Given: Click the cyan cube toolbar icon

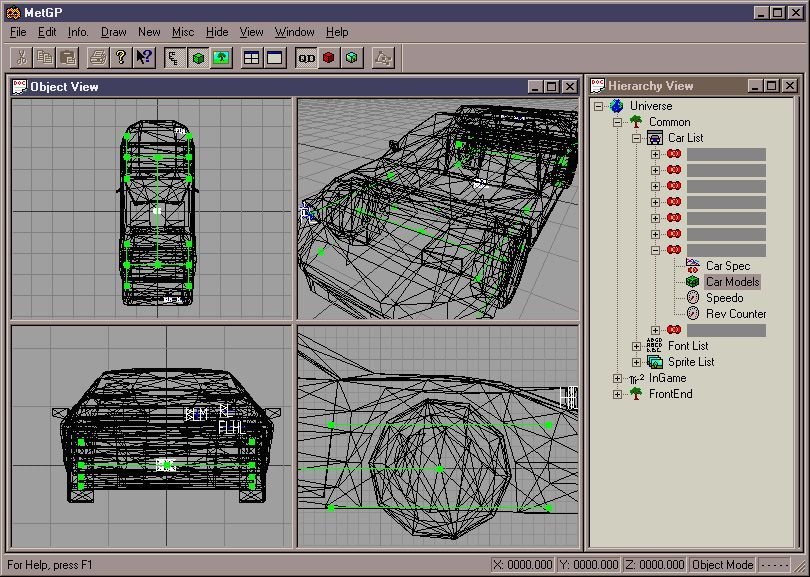Looking at the screenshot, I should click(x=352, y=57).
